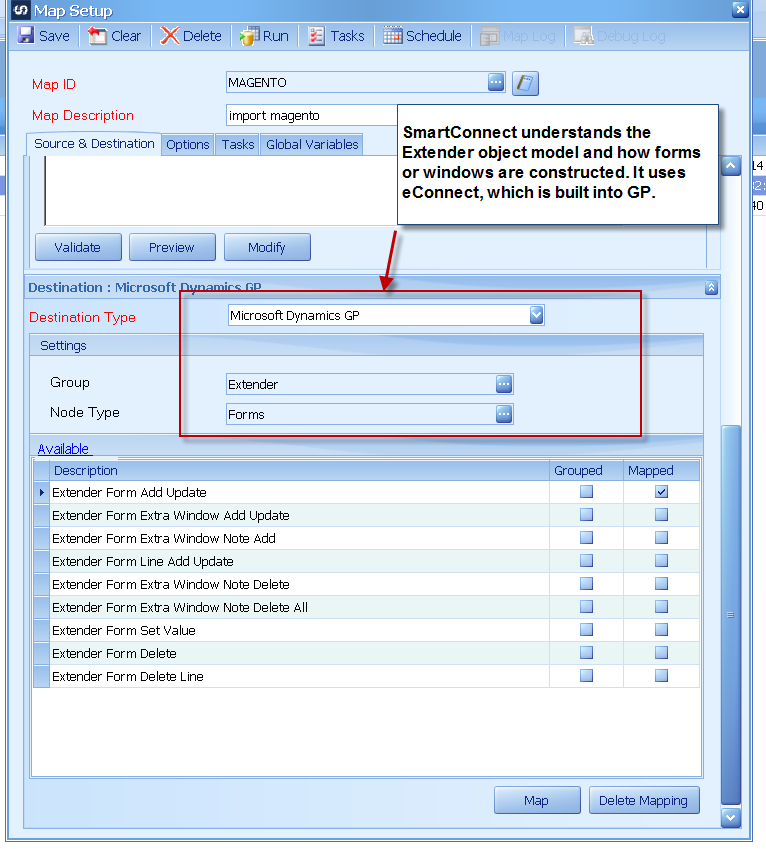Image resolution: width=766 pixels, height=849 pixels.
Task: Check Grouped for Extender Form Delete
Action: click(x=586, y=652)
